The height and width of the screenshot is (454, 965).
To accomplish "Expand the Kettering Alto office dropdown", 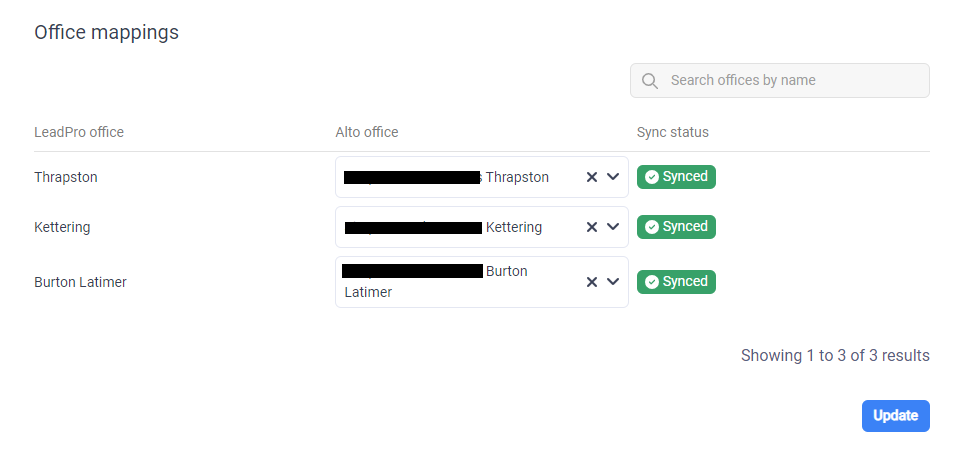I will [613, 227].
